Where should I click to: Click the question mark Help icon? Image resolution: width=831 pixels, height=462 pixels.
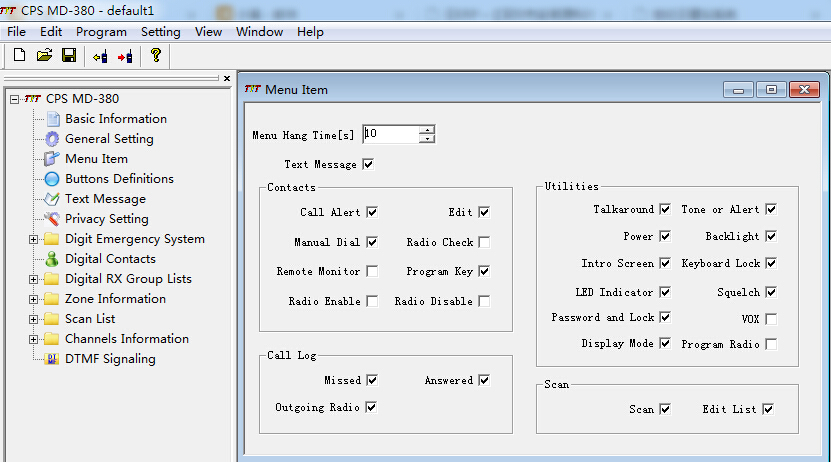pos(156,55)
